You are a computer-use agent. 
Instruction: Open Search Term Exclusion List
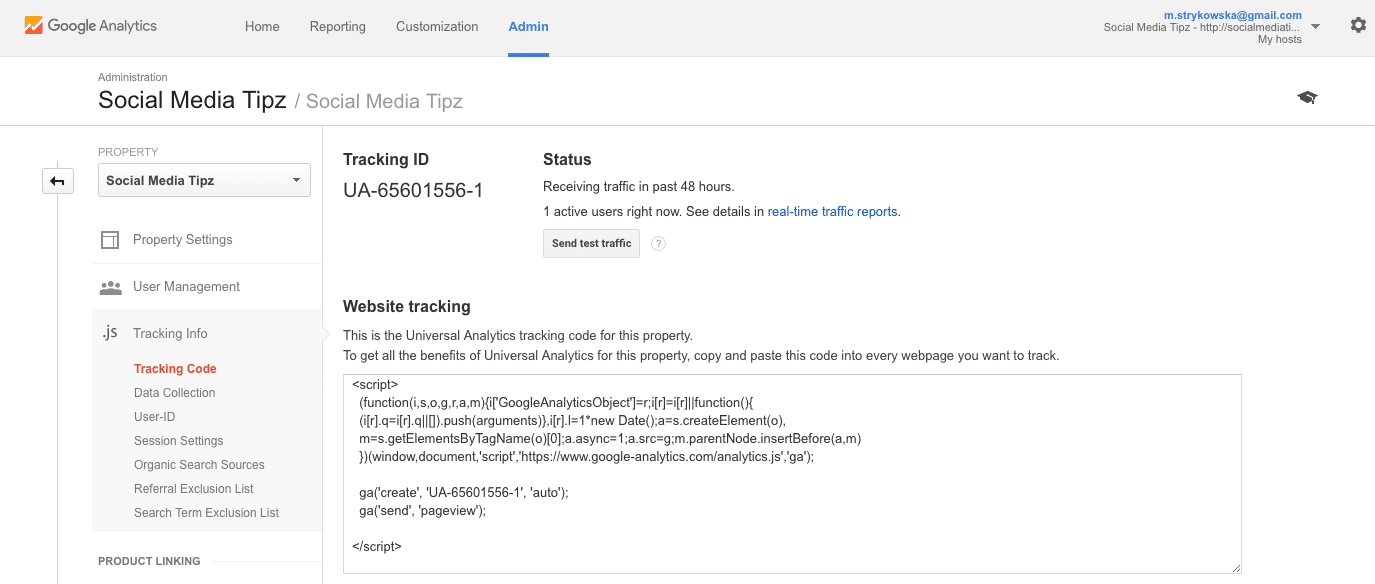[x=207, y=513]
